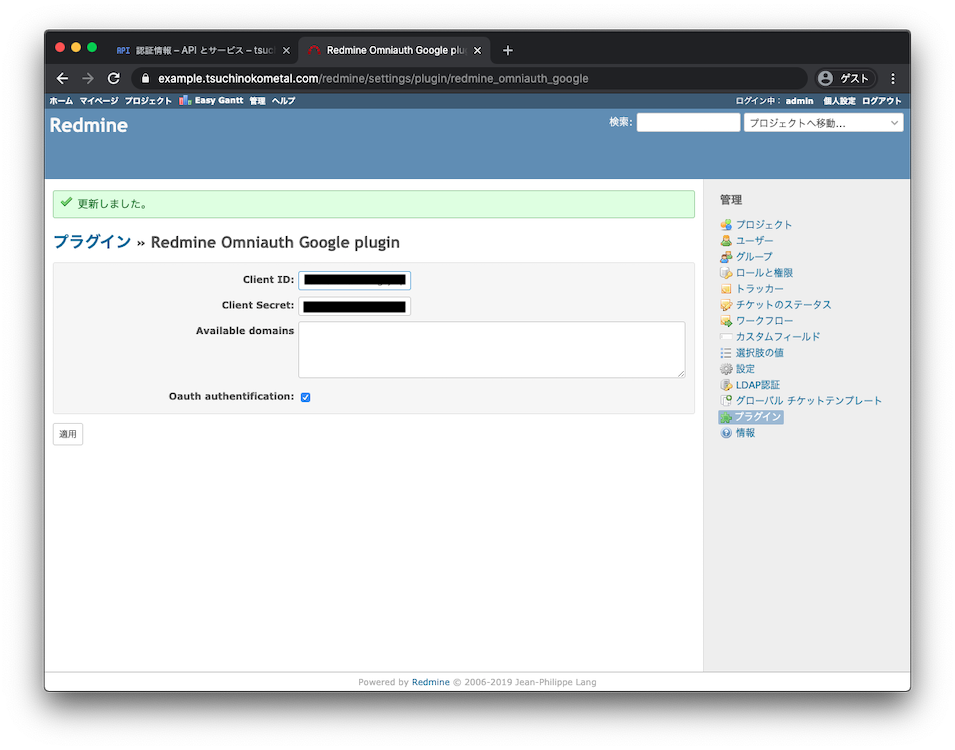Click the Available domains label
Image resolution: width=955 pixels, height=750 pixels.
tap(245, 331)
